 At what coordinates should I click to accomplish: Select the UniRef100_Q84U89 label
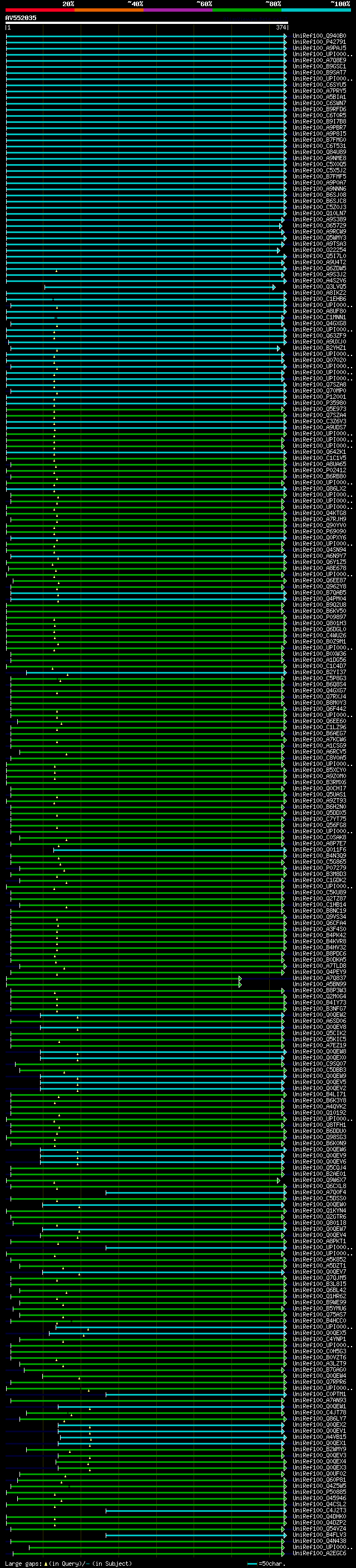(319, 152)
